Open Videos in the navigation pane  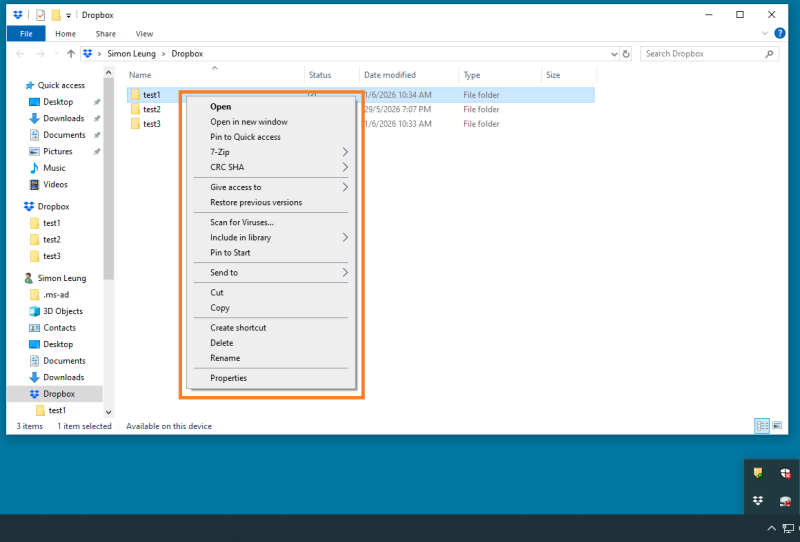[55, 184]
